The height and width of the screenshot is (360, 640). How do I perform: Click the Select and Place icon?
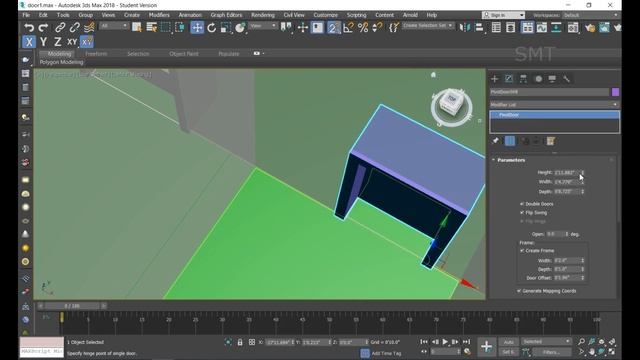240,27
